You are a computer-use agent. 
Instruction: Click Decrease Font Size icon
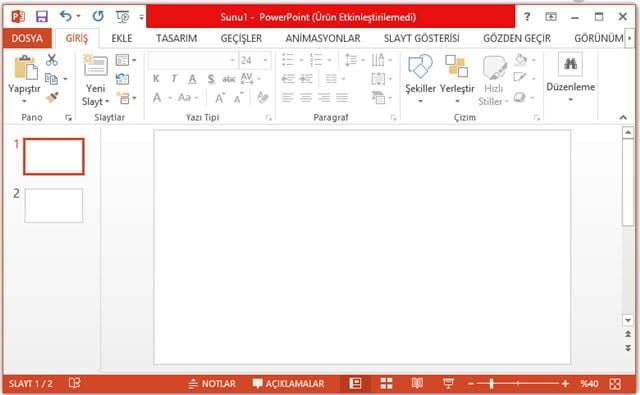click(238, 98)
